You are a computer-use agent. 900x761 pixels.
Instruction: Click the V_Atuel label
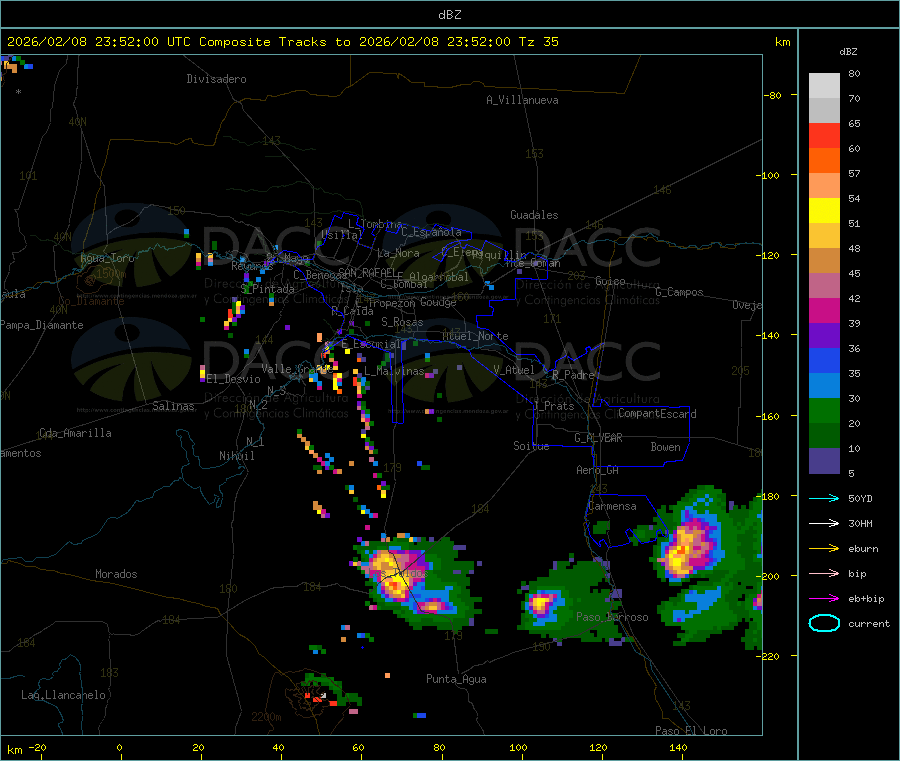pos(514,370)
